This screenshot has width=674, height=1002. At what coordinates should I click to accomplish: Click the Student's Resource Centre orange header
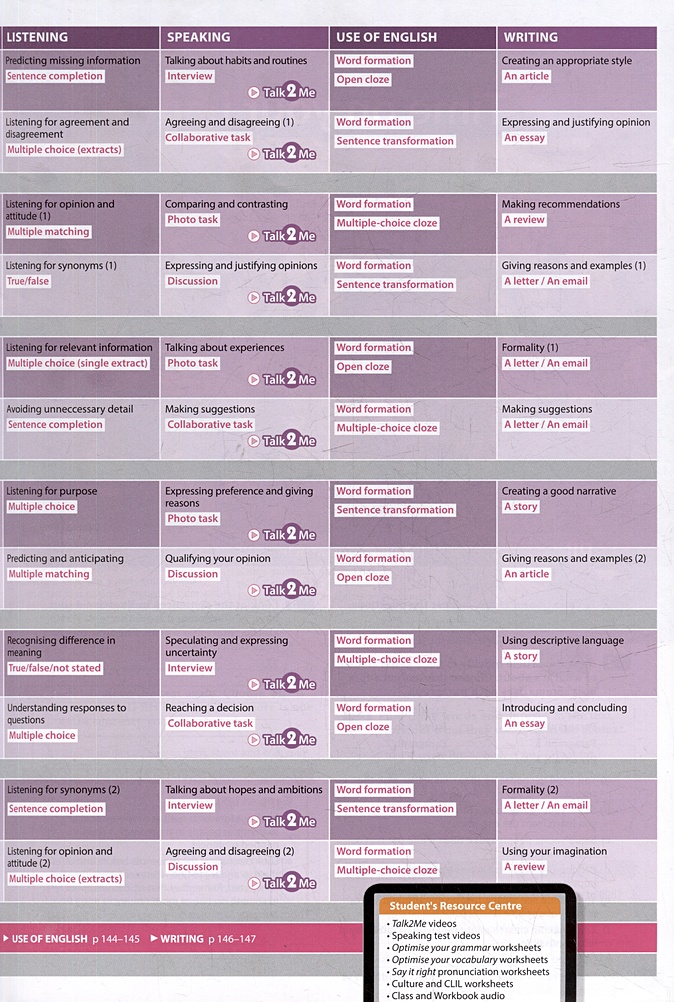tap(462, 906)
